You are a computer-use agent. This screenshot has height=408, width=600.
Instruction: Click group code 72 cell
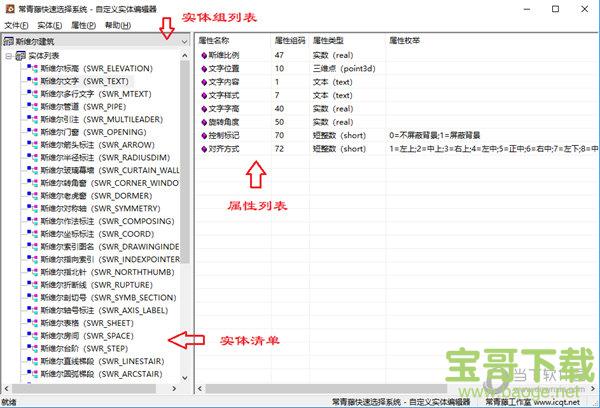[x=279, y=149]
